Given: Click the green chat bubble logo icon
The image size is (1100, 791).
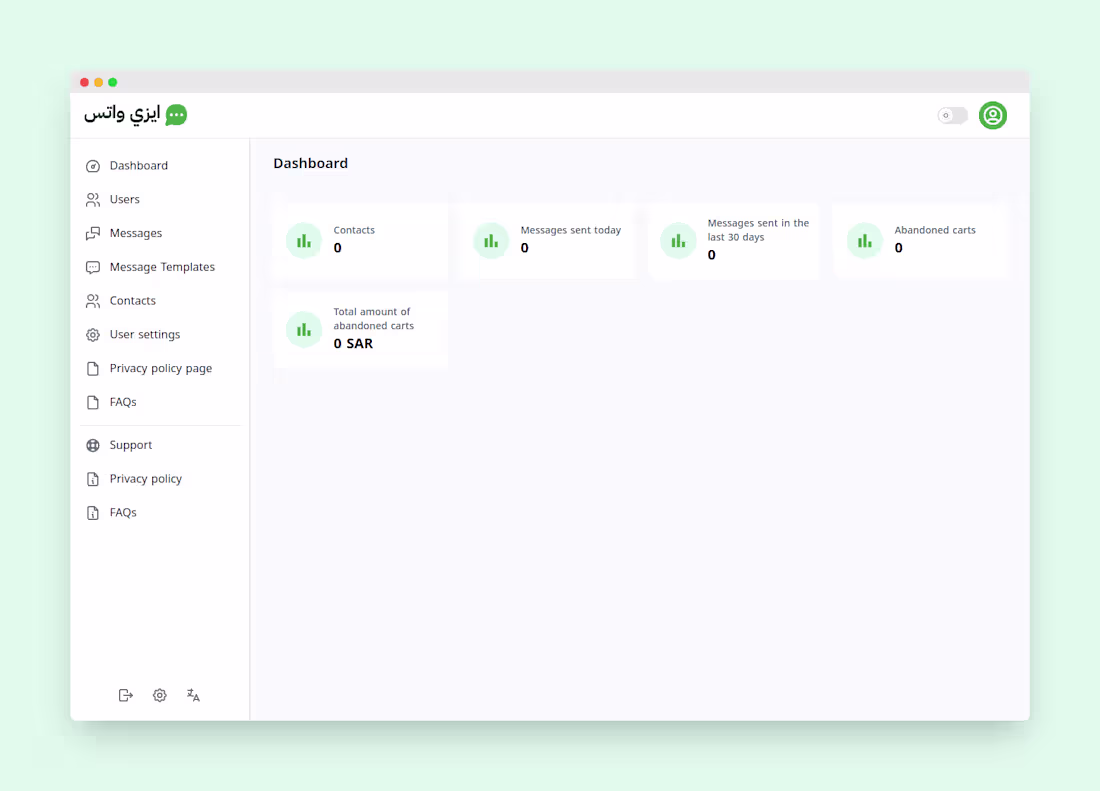Looking at the screenshot, I should click(x=177, y=115).
